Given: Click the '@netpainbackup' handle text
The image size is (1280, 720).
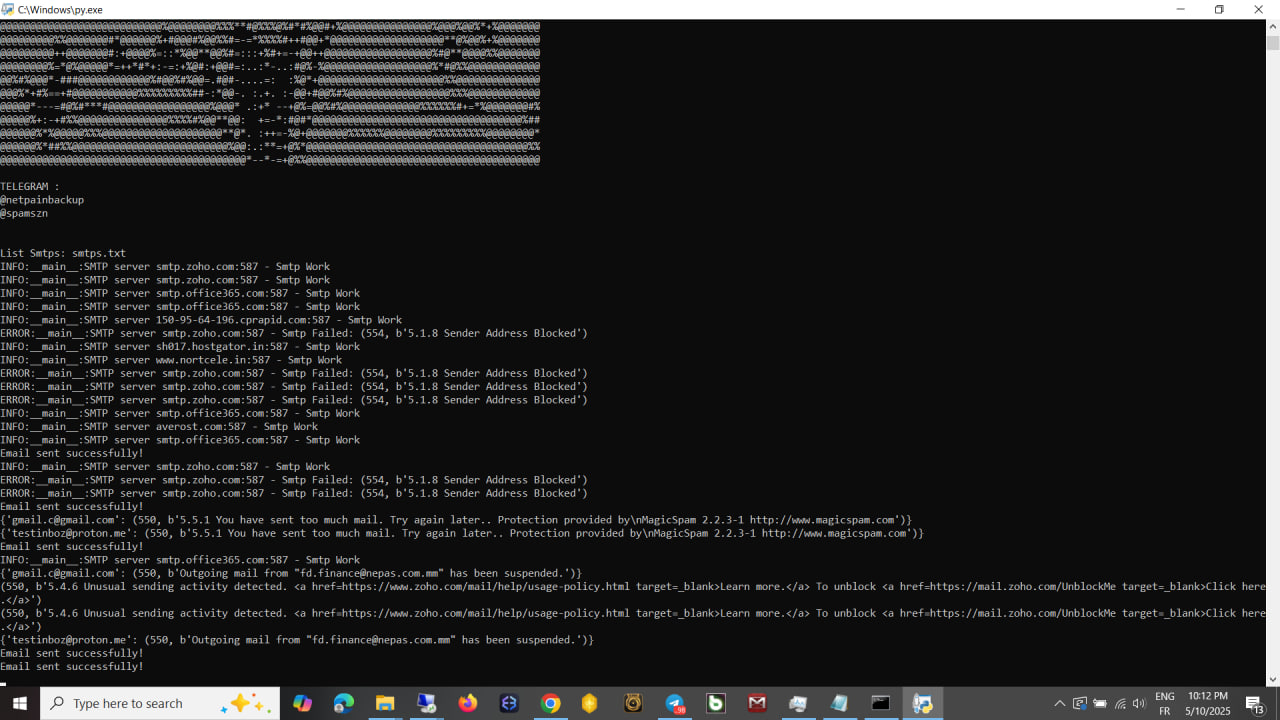Looking at the screenshot, I should pyautogui.click(x=42, y=200).
